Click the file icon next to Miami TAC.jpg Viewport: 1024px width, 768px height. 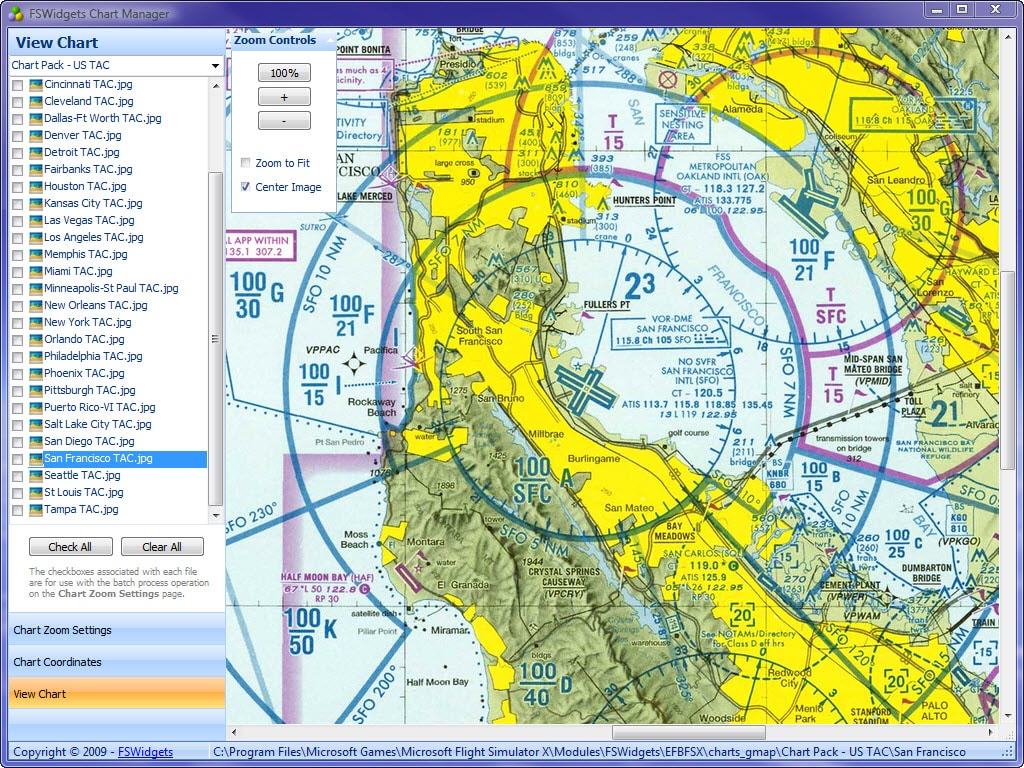pyautogui.click(x=36, y=271)
